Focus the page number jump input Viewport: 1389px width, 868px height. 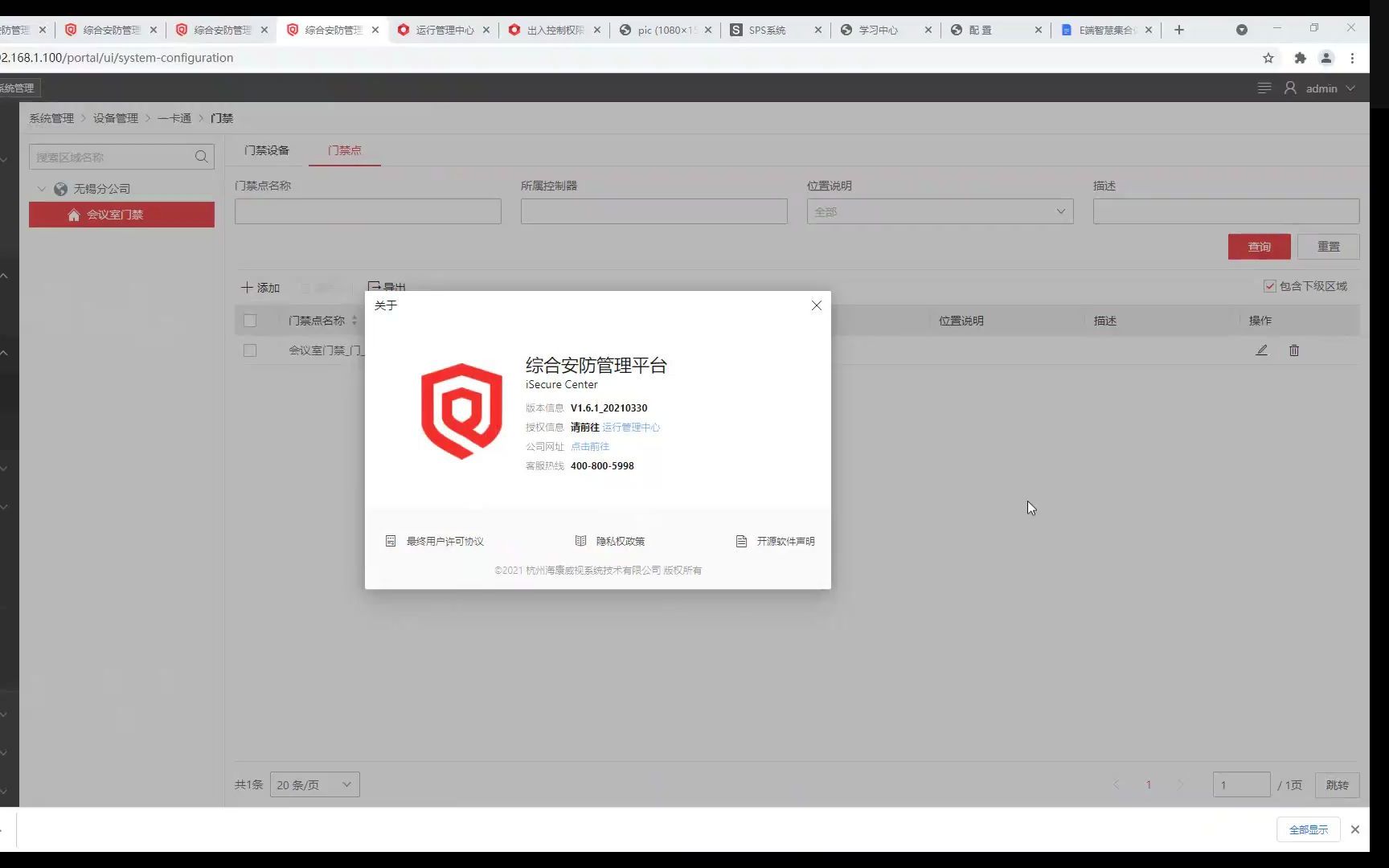(1241, 785)
